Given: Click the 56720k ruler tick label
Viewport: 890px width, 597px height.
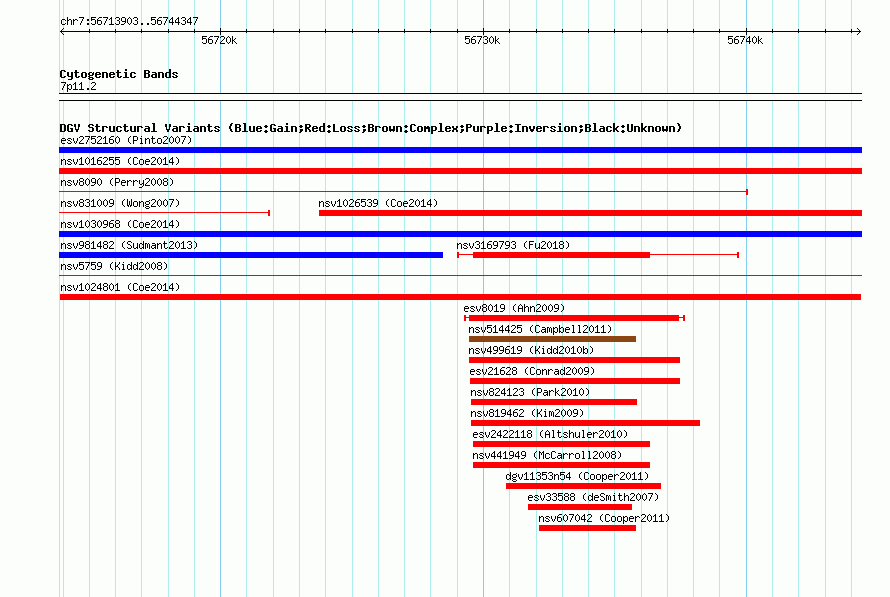Looking at the screenshot, I should pyautogui.click(x=219, y=40).
